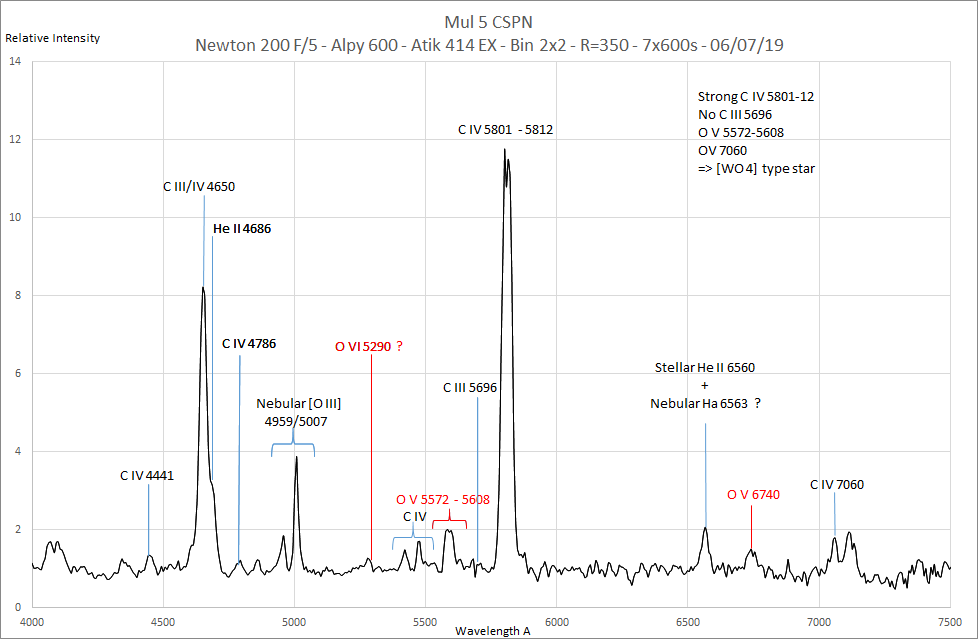Click the 'C IV 4786' label
Screen dimensions: 978x639
tap(249, 343)
